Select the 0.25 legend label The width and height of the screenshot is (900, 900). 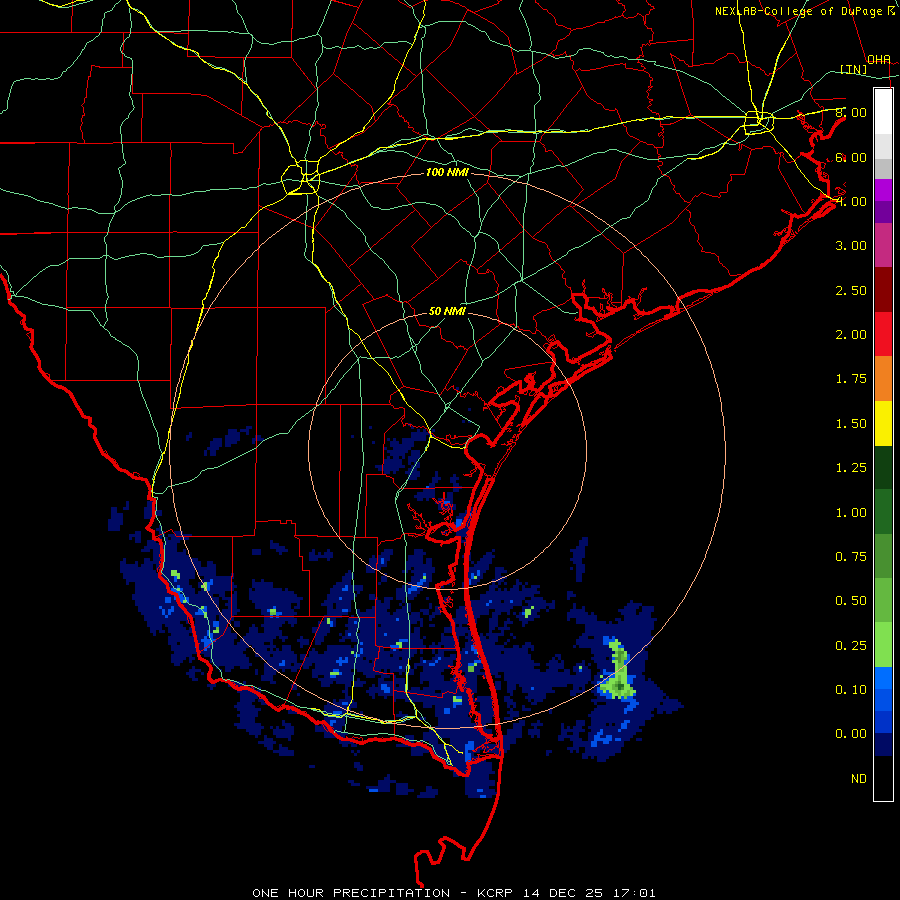[851, 646]
